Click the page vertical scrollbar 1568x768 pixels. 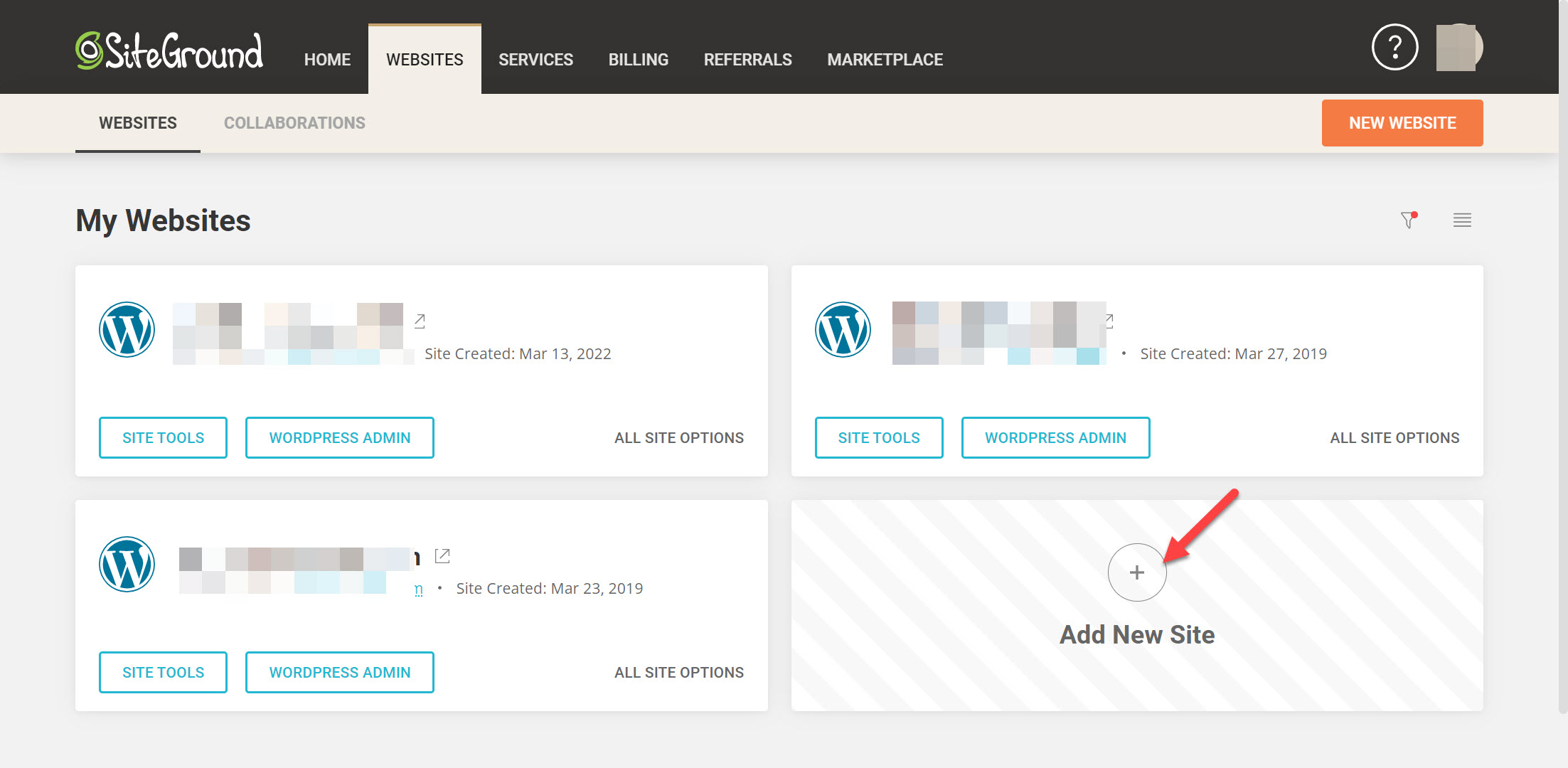1563,356
